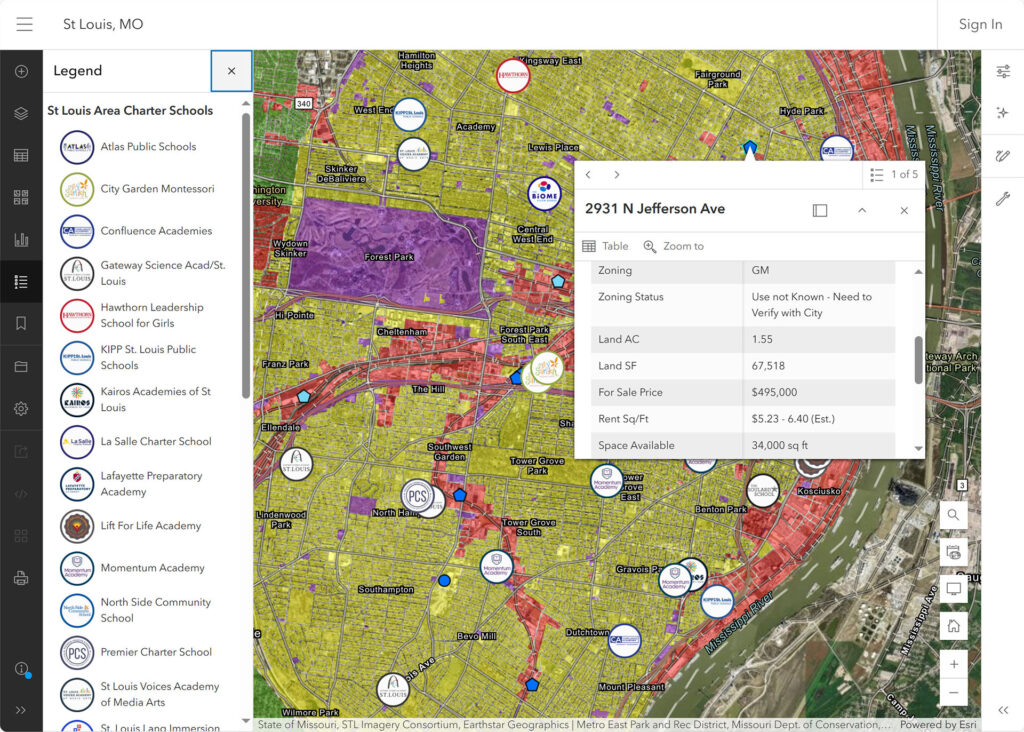Click Zoom to in popup
Viewport: 1024px width, 732px height.
[x=674, y=246]
